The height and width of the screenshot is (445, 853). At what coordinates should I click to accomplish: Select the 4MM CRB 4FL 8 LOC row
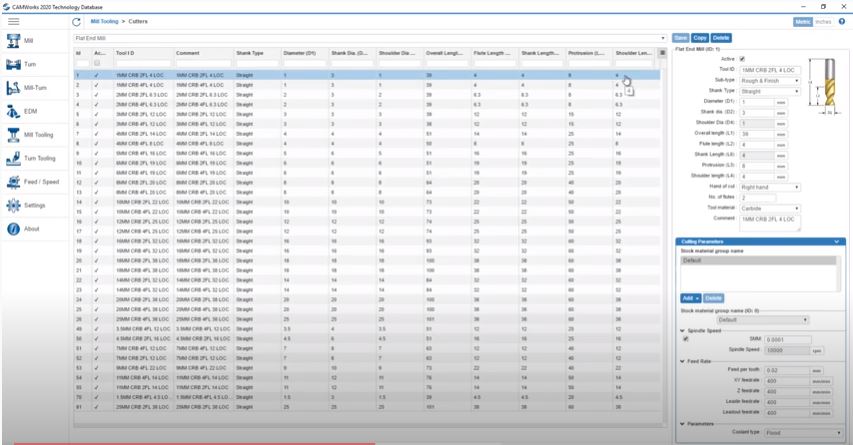click(x=367, y=144)
